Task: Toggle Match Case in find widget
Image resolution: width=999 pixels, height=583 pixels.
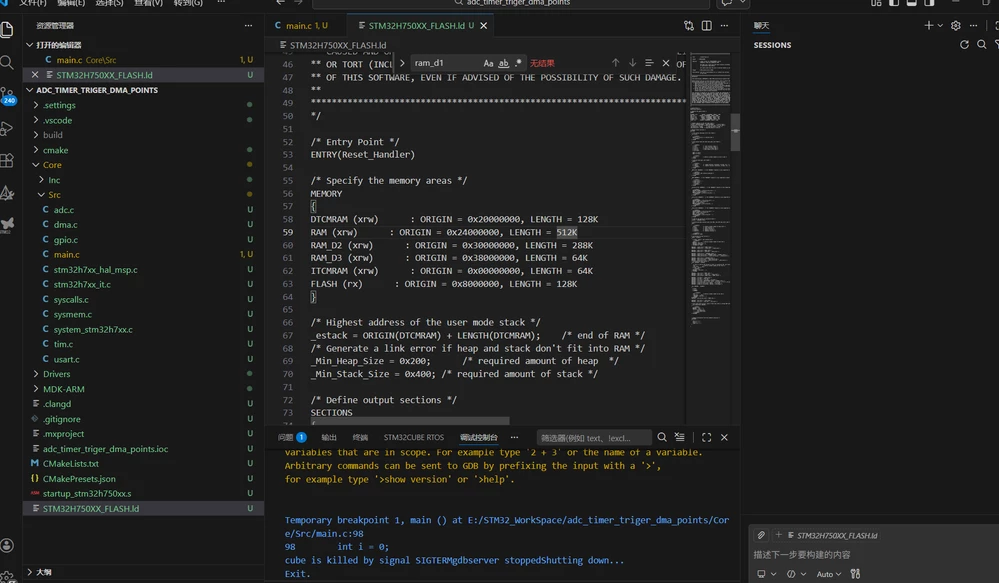Action: (488, 63)
